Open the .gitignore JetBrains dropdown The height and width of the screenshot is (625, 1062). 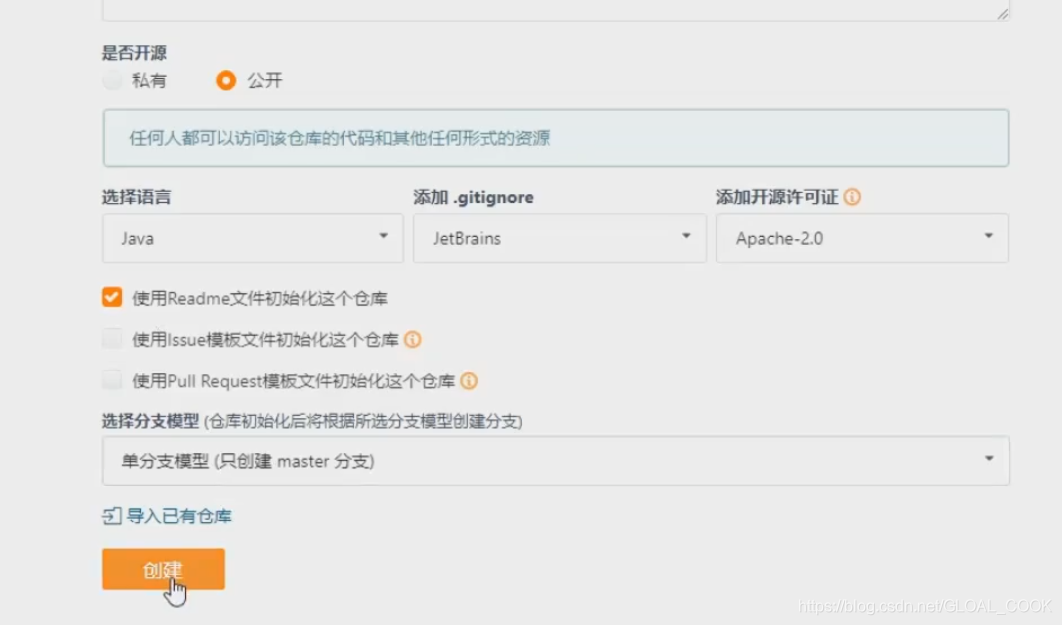(559, 238)
